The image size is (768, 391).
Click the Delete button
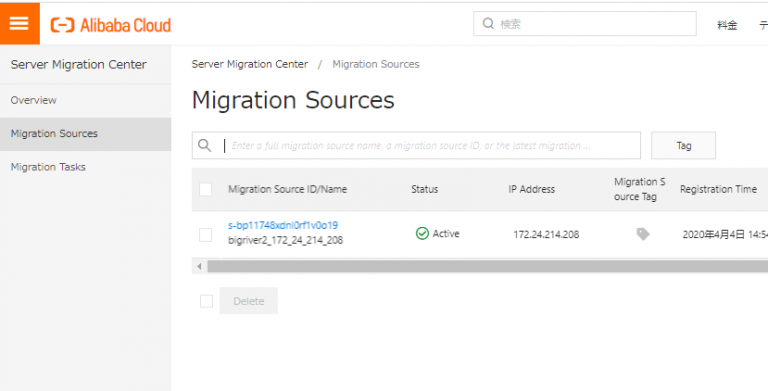249,301
